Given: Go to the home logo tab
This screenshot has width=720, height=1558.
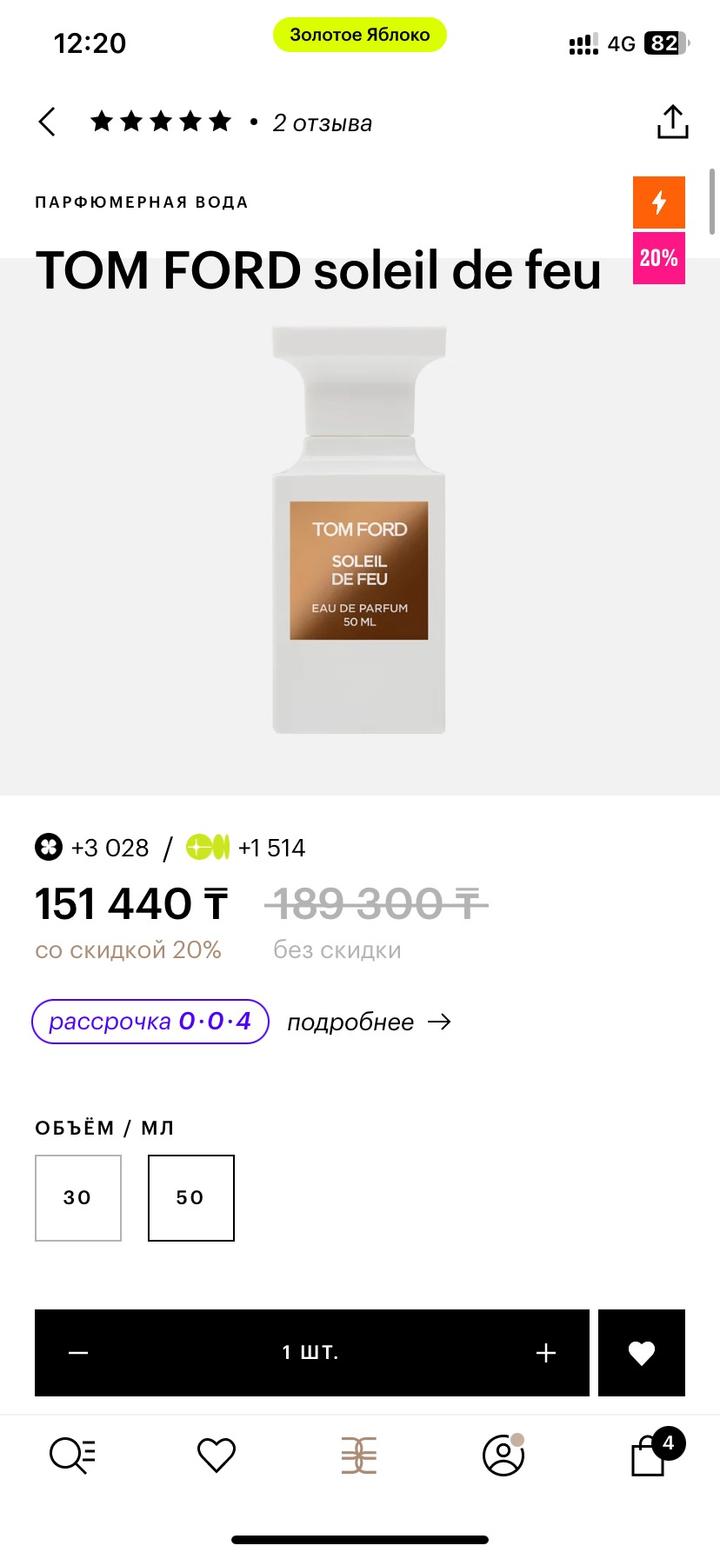Looking at the screenshot, I should point(359,1455).
